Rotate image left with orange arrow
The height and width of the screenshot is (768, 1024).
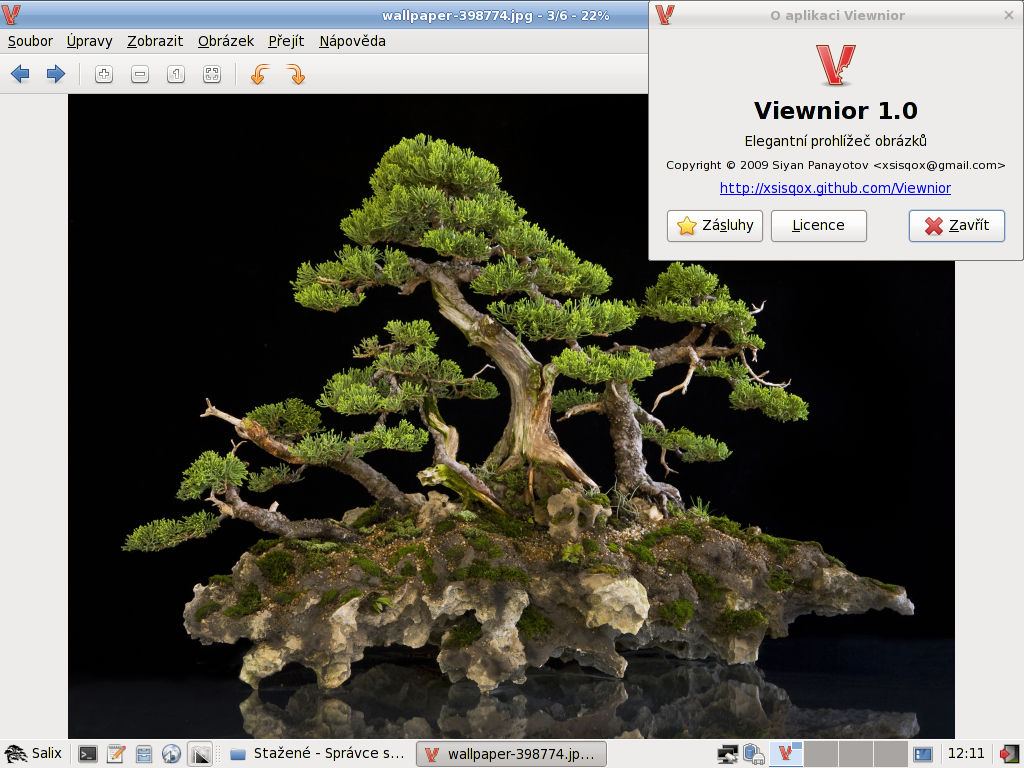point(260,74)
